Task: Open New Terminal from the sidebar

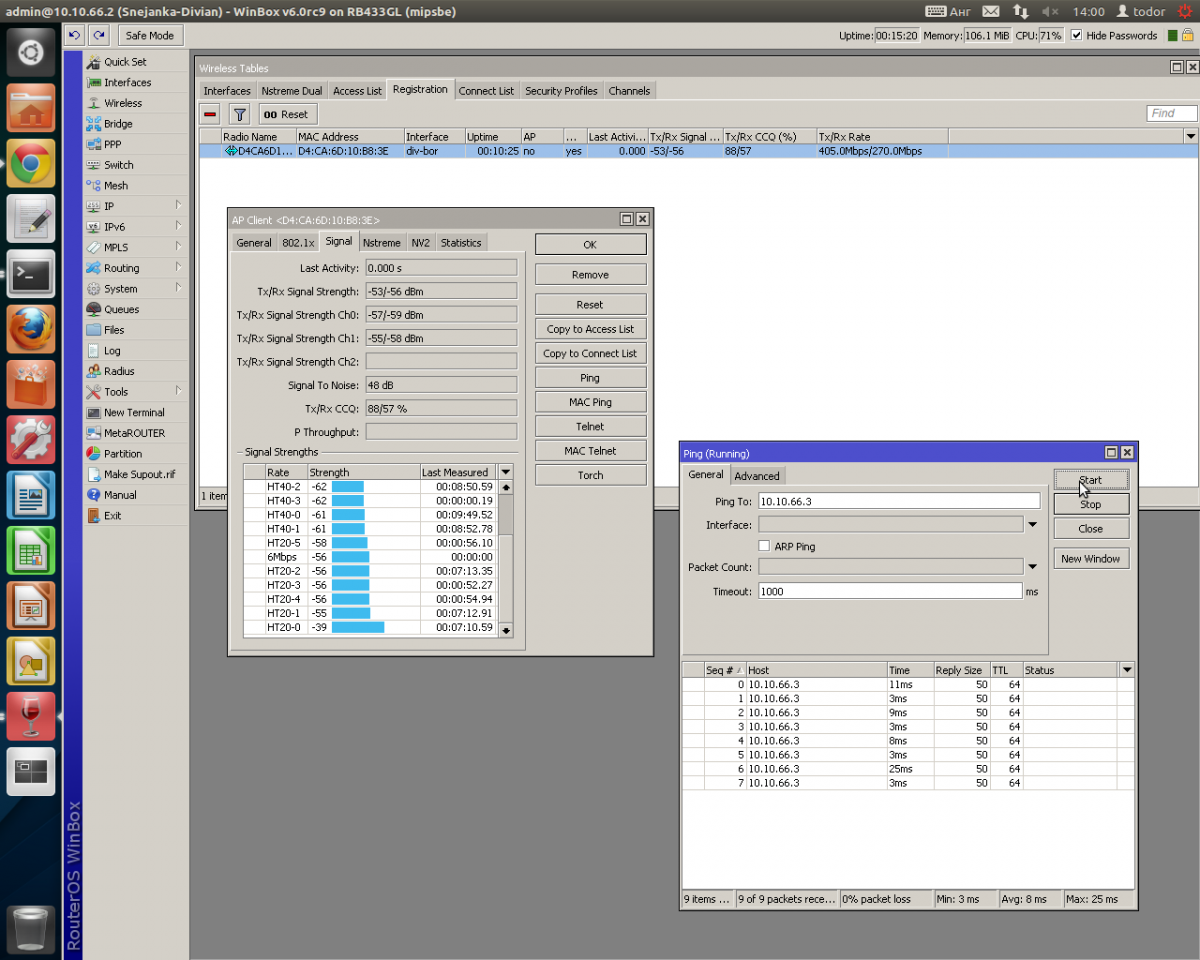Action: (x=134, y=412)
